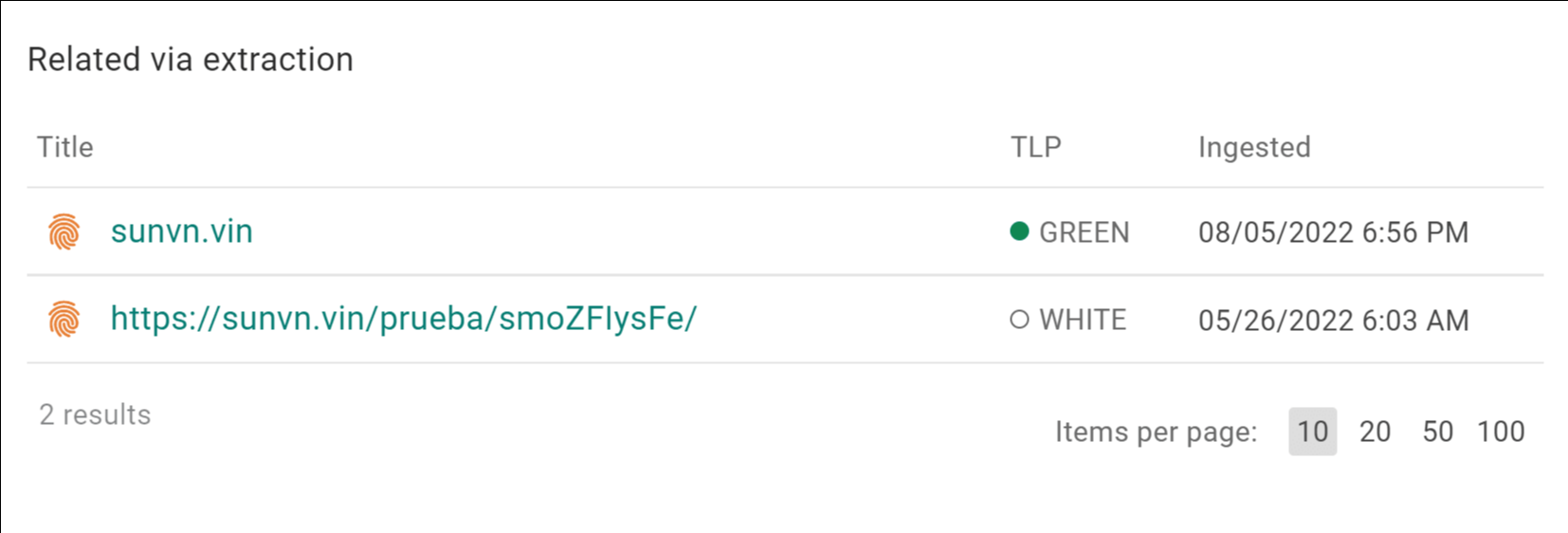Choose 100 items per page
This screenshot has height=533, width=1568.
(x=1501, y=432)
